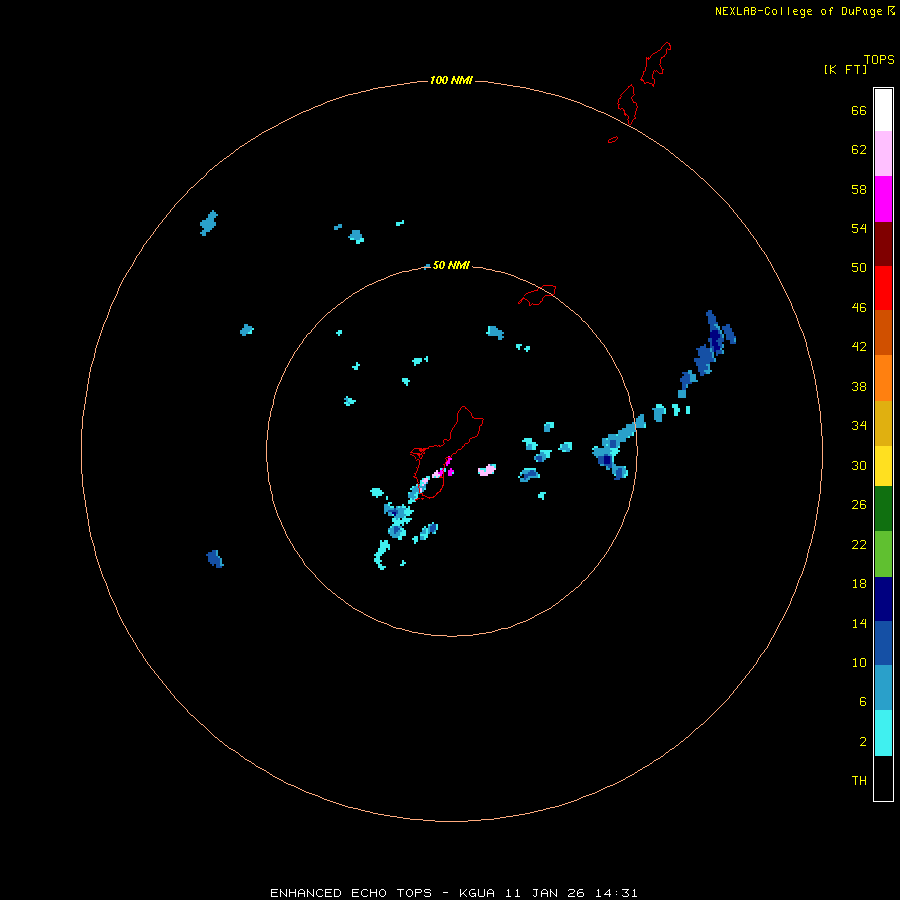Select the navy blue legend swatch

(883, 599)
